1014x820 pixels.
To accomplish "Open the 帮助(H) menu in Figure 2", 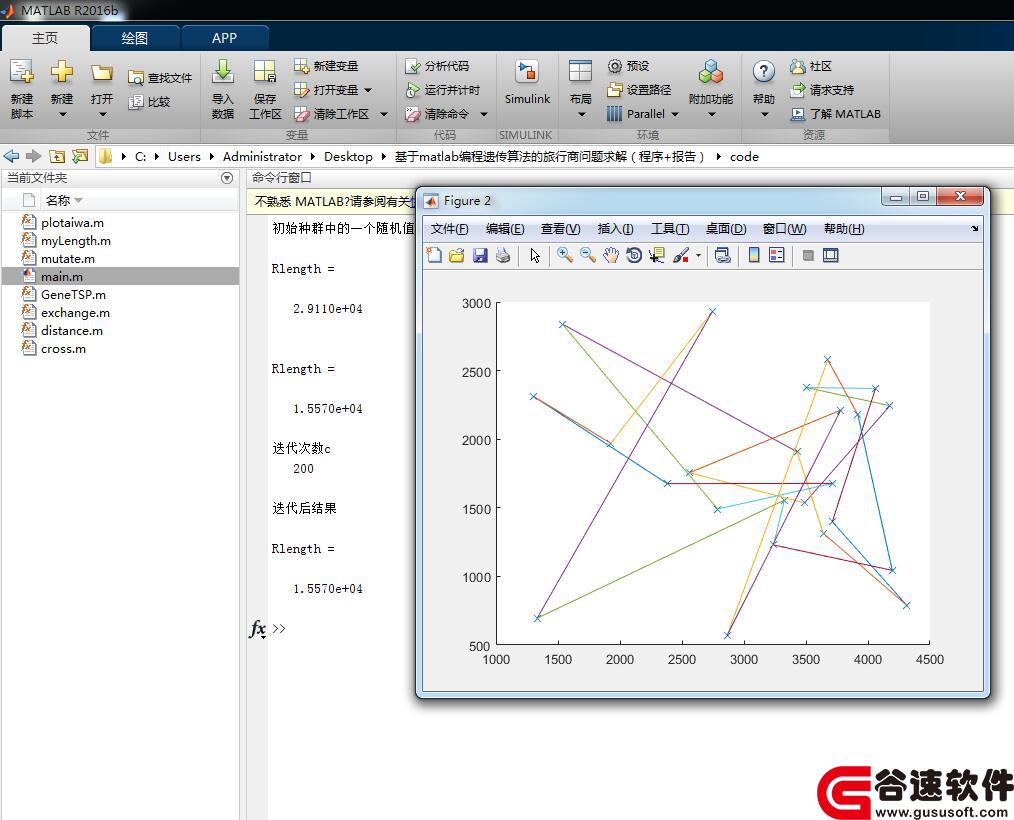I will 844,229.
